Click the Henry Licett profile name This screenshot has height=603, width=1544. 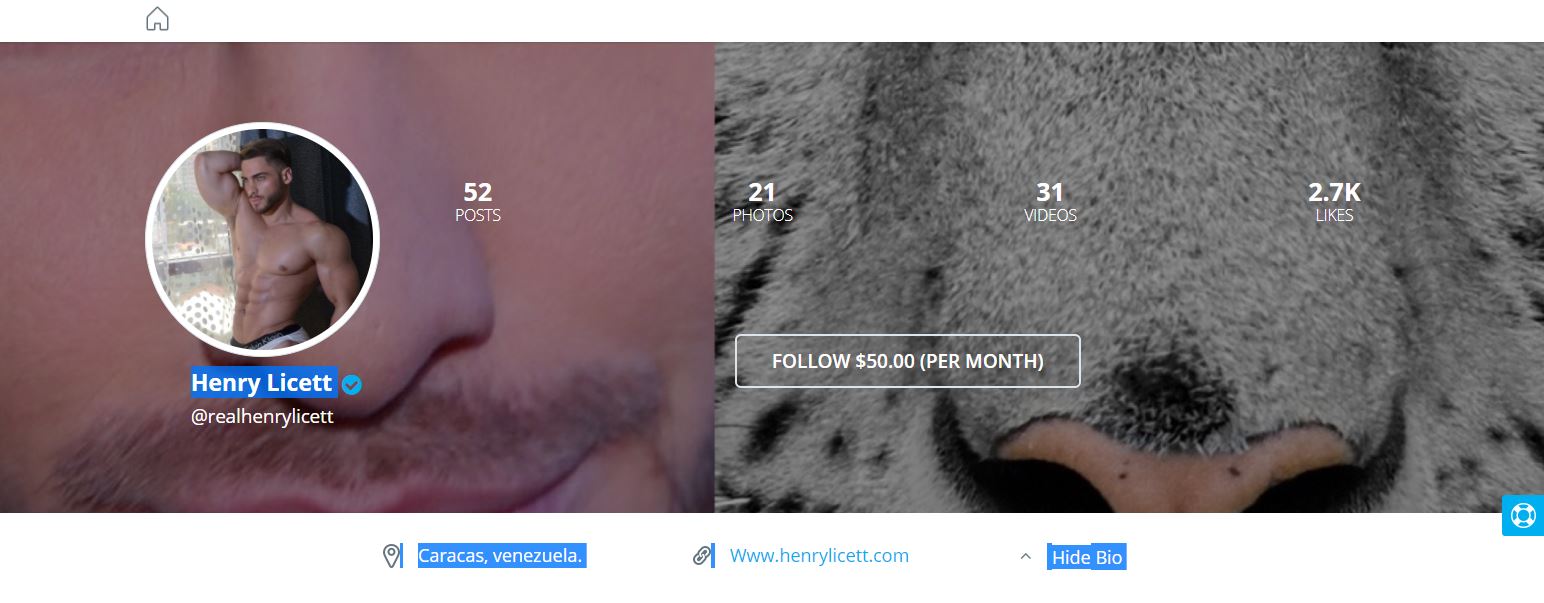click(262, 383)
